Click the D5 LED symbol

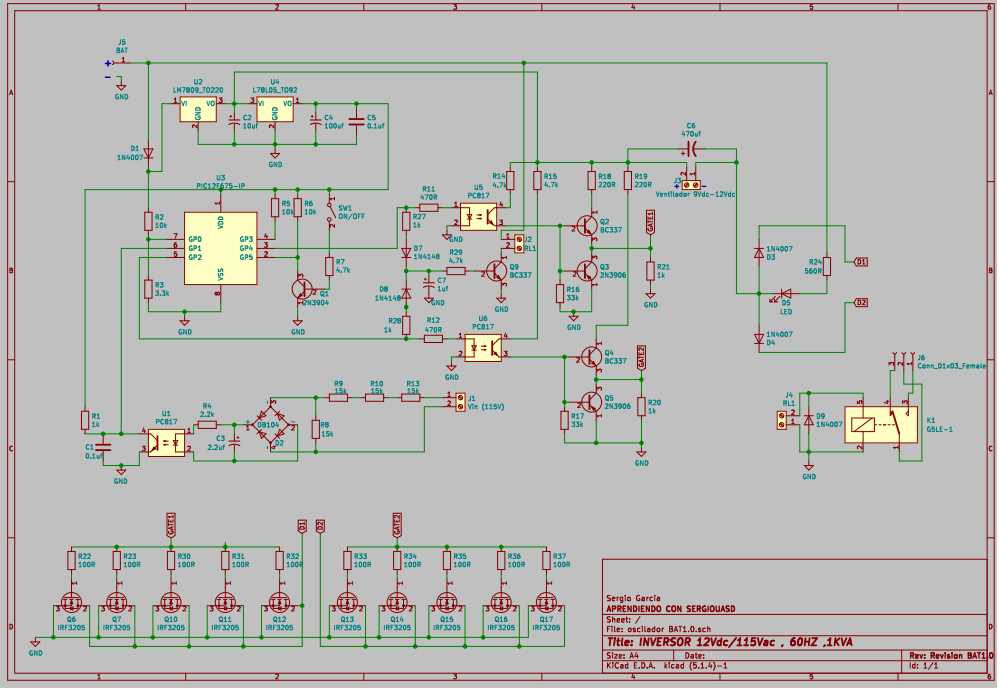[x=784, y=294]
